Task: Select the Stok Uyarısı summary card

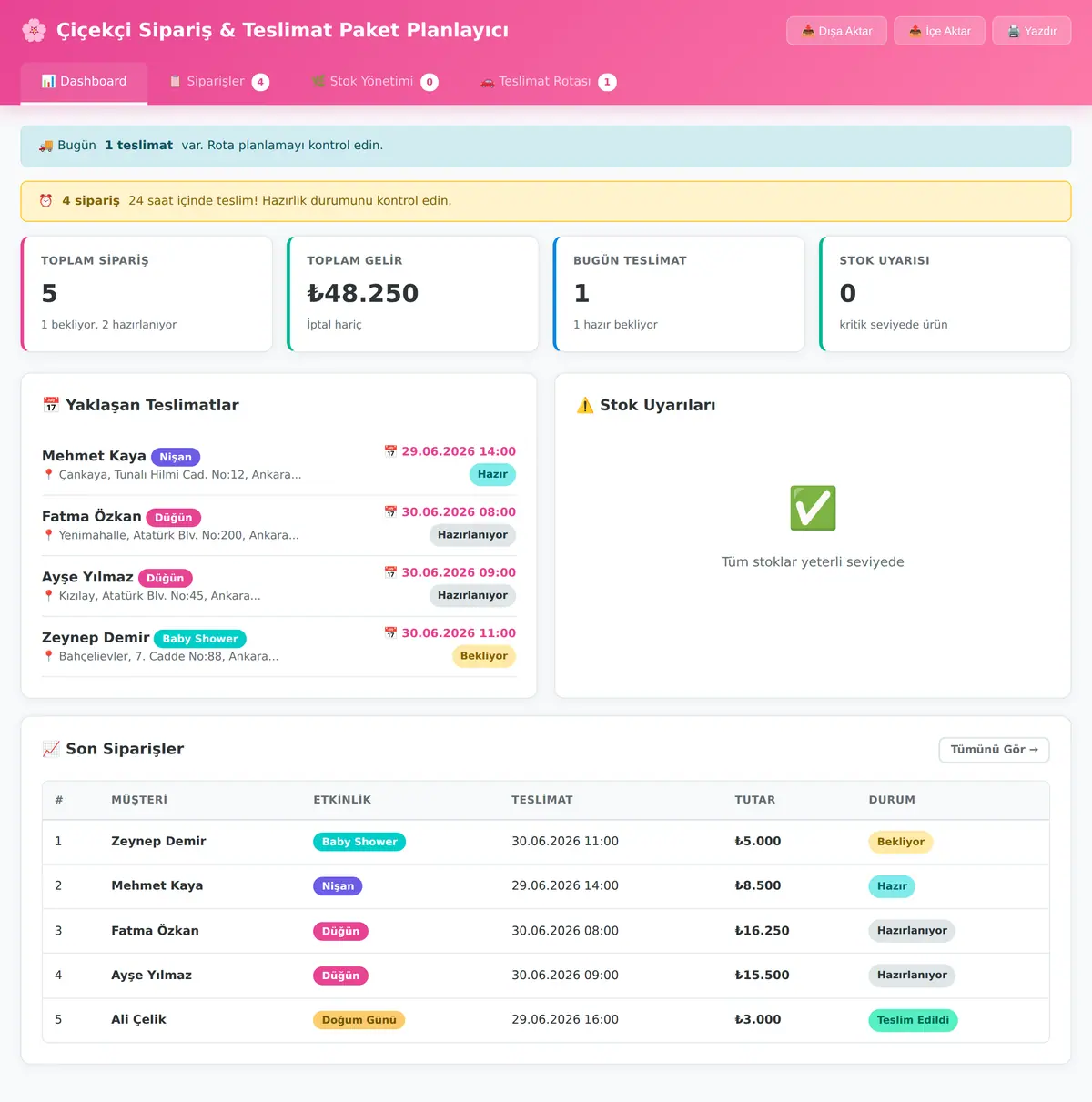Action: [x=945, y=294]
